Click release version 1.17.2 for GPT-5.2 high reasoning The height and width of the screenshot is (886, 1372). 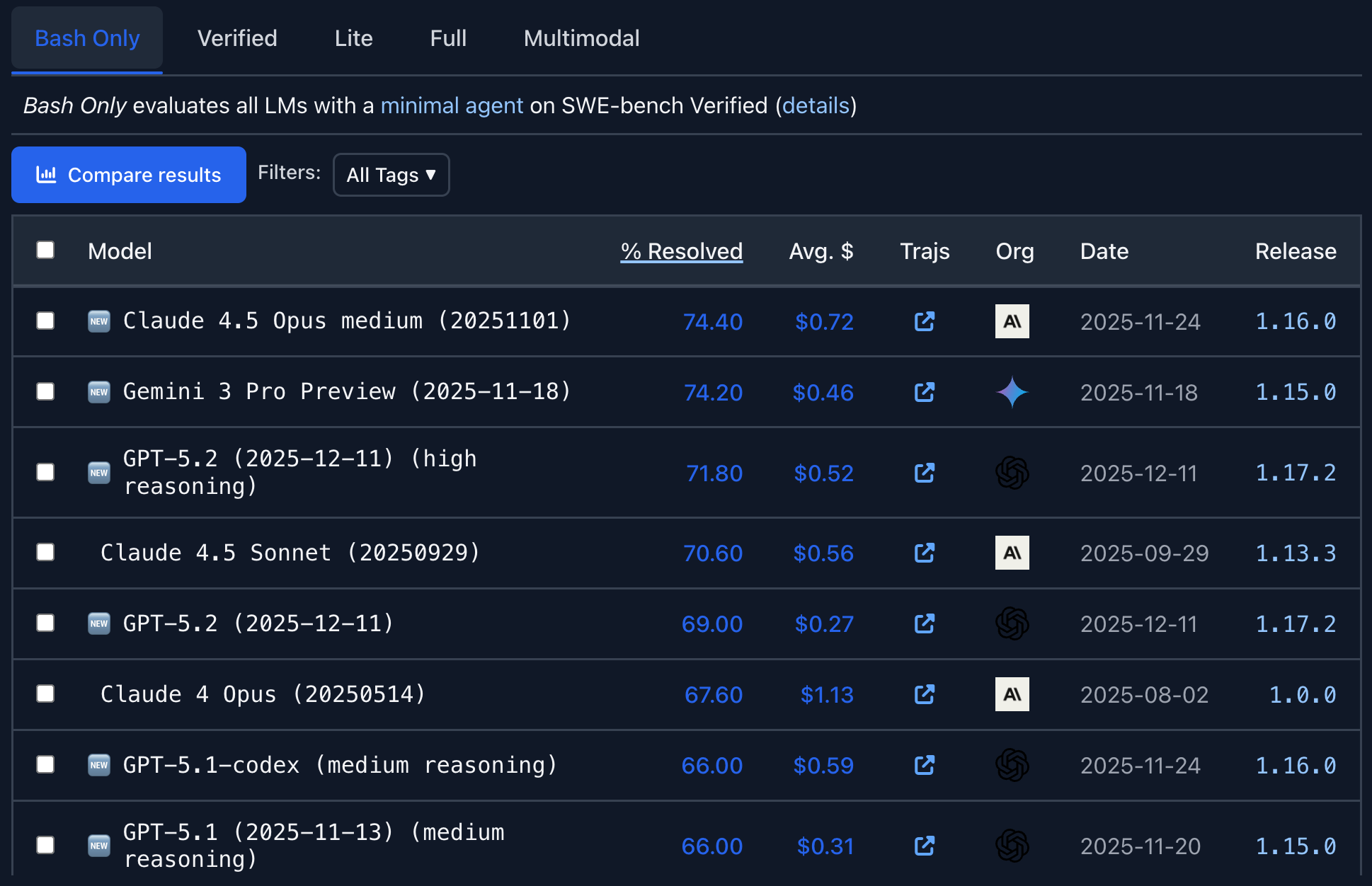(1295, 473)
